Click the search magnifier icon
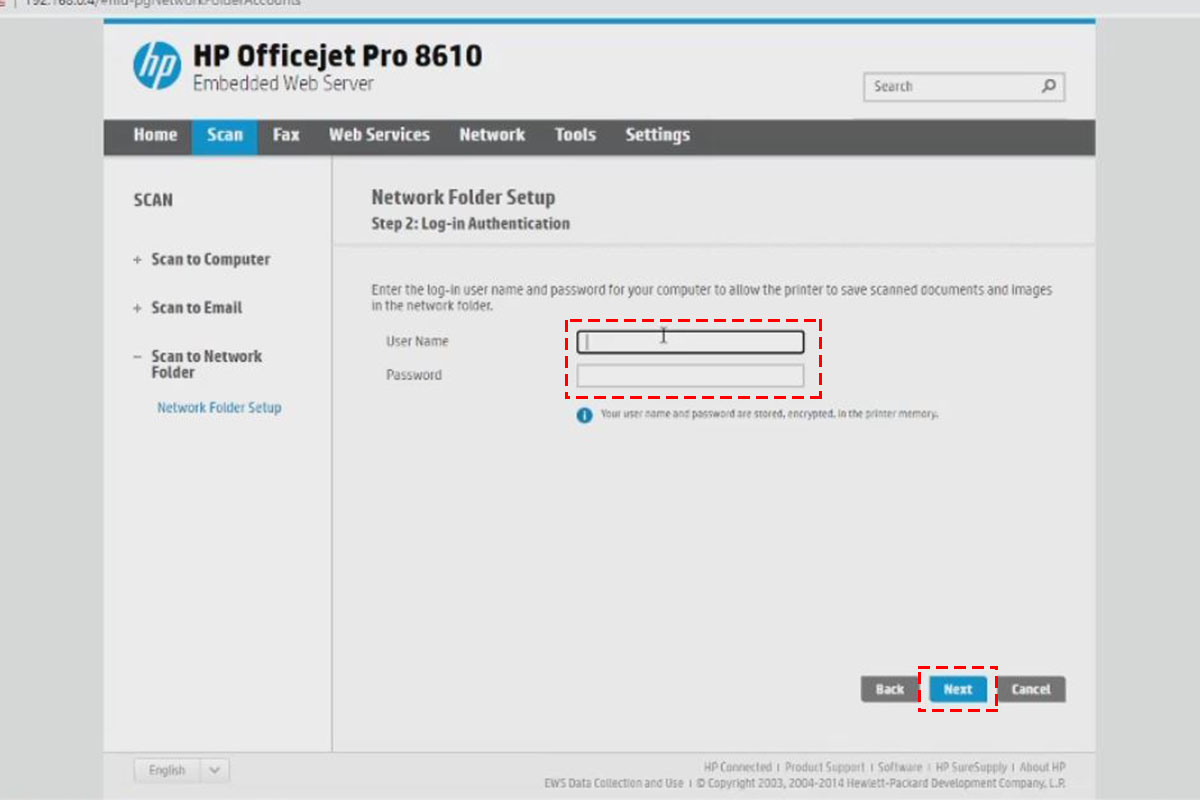This screenshot has height=800, width=1200. tap(1049, 86)
